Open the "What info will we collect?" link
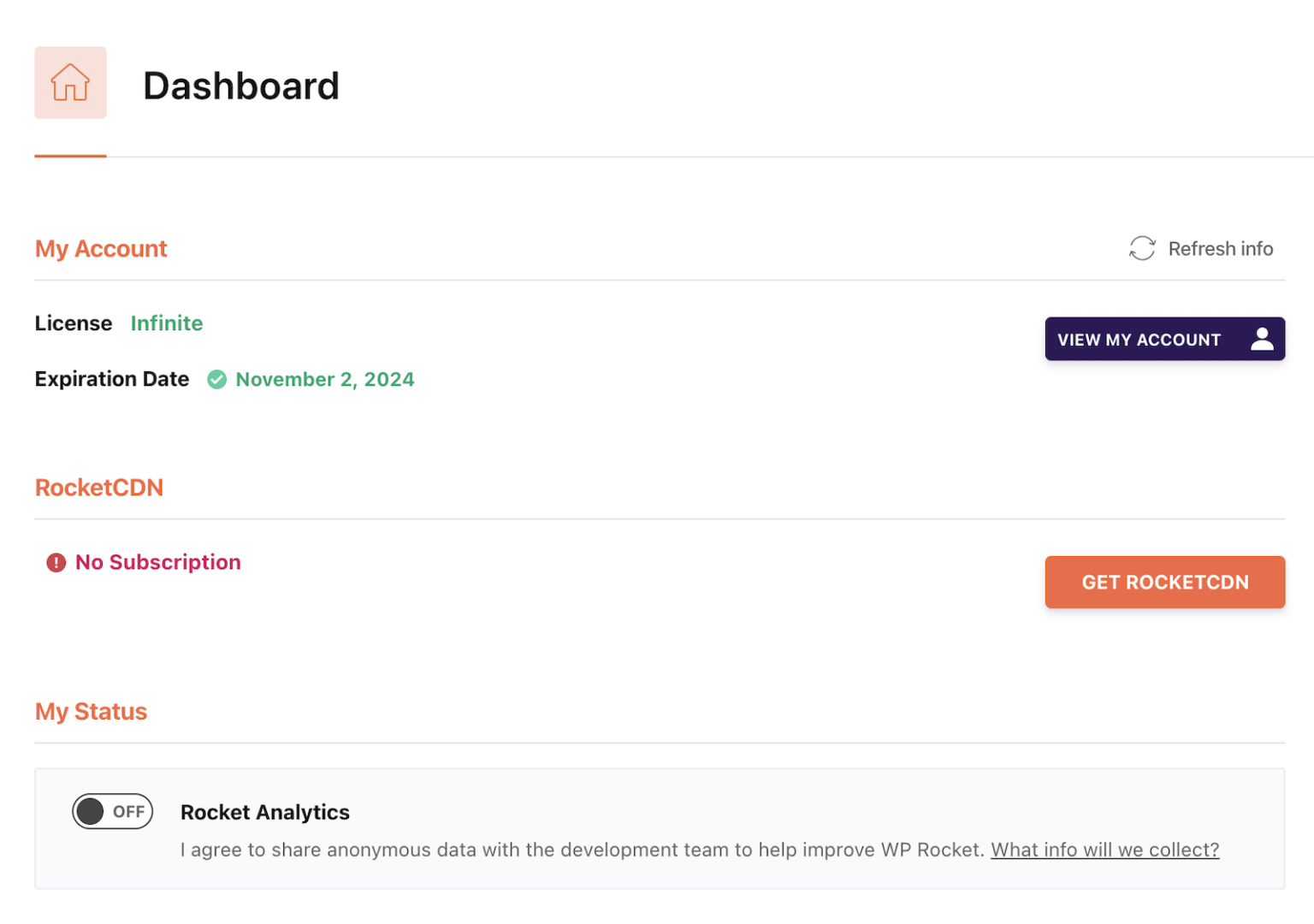 1104,850
